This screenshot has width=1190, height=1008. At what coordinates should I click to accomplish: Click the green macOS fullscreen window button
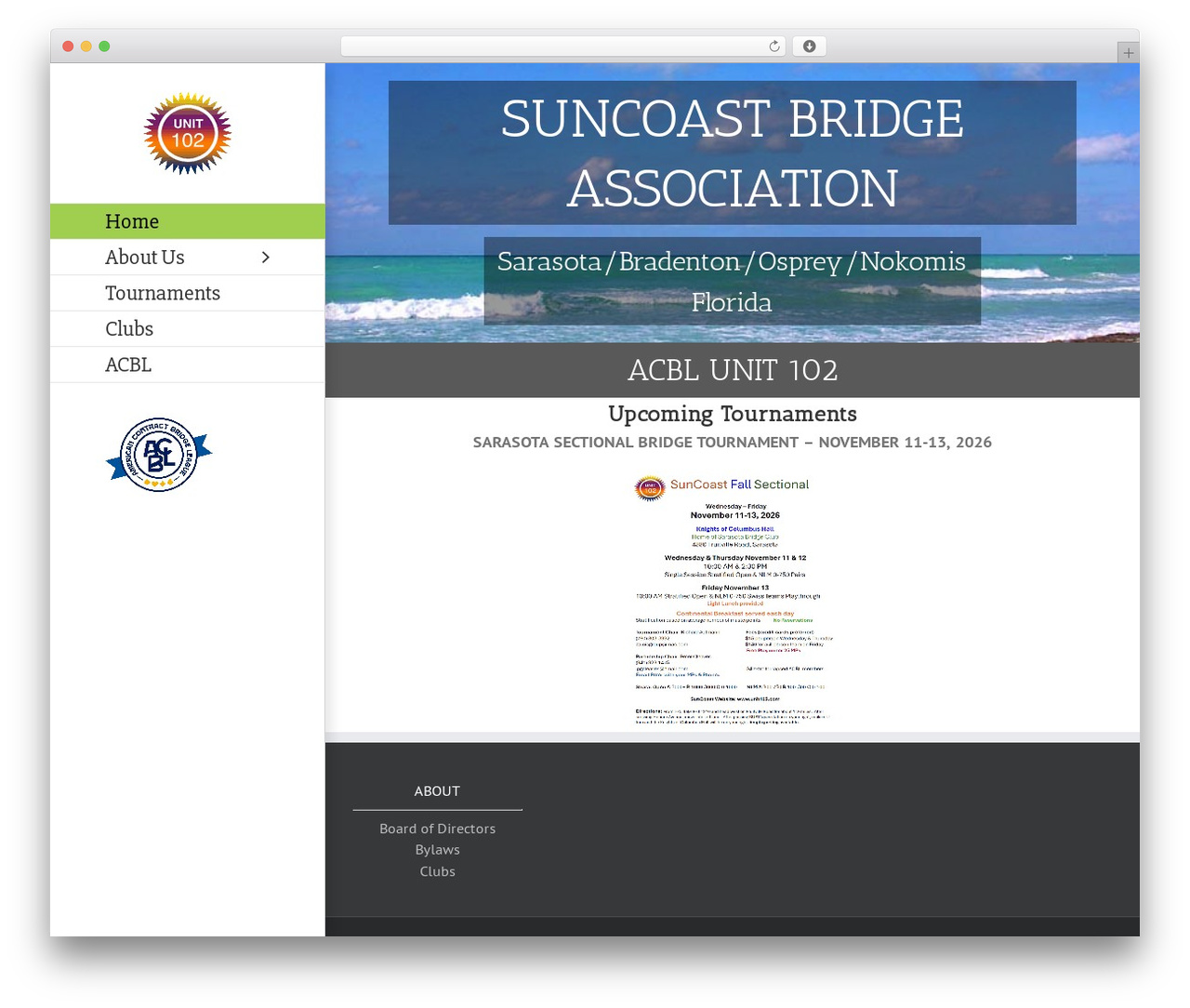coord(104,46)
